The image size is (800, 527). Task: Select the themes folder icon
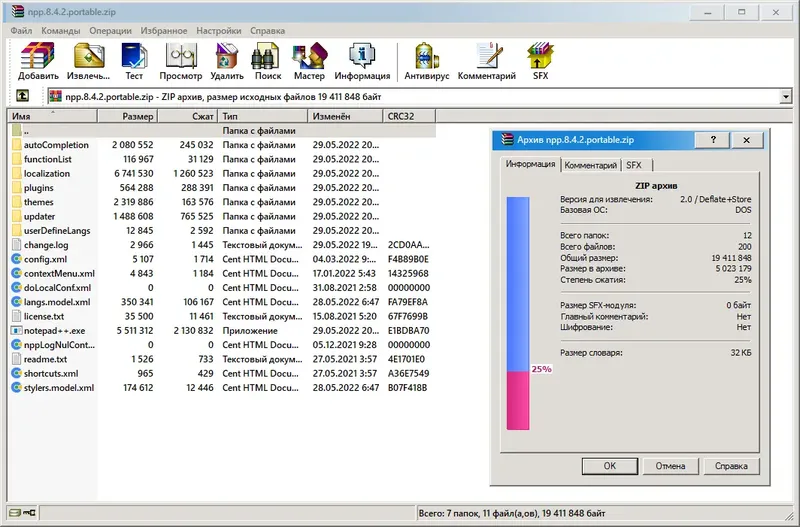coord(16,202)
